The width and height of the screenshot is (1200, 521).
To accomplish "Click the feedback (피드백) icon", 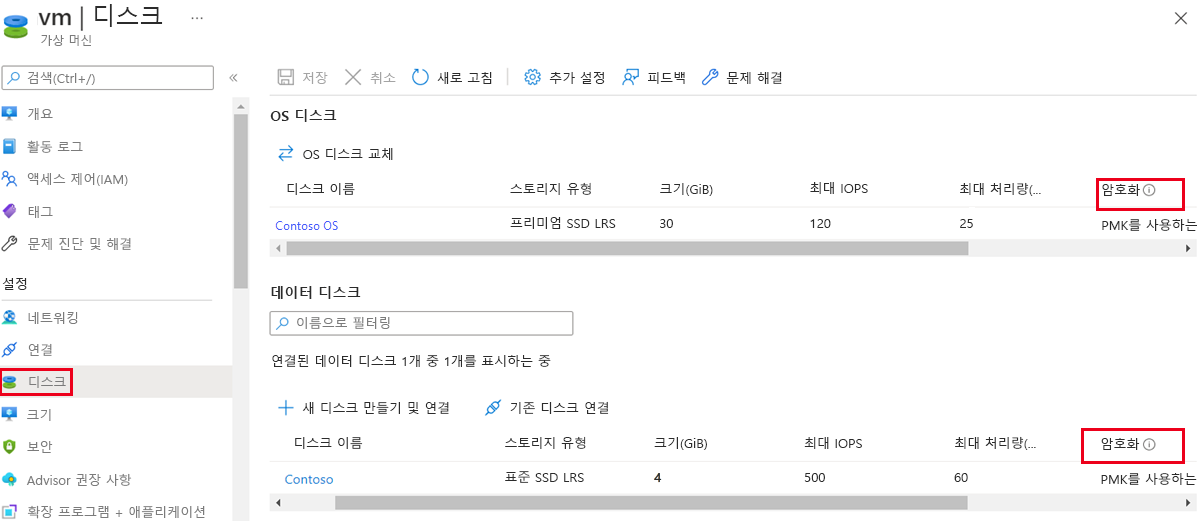I will tap(631, 77).
